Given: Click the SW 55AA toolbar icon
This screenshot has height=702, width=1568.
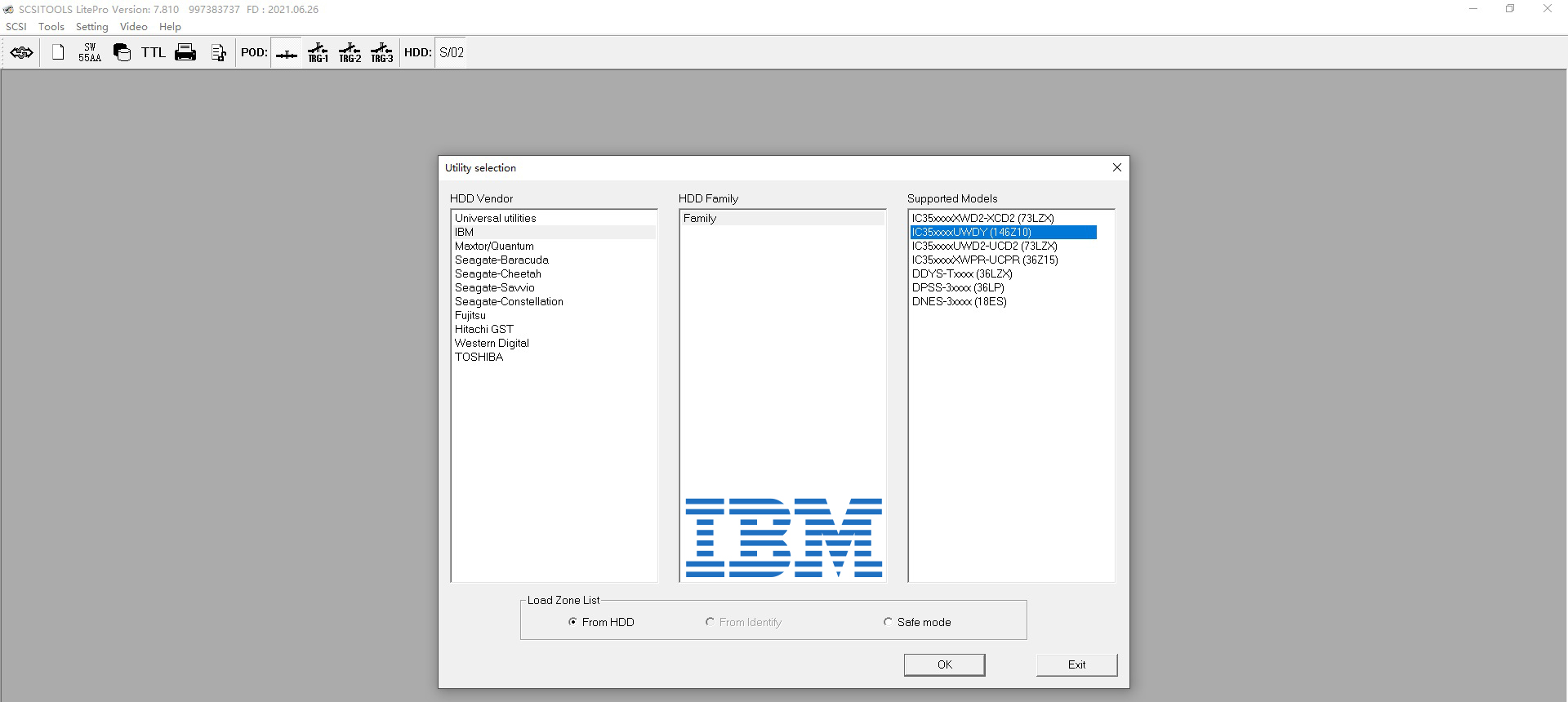Looking at the screenshot, I should [x=90, y=53].
